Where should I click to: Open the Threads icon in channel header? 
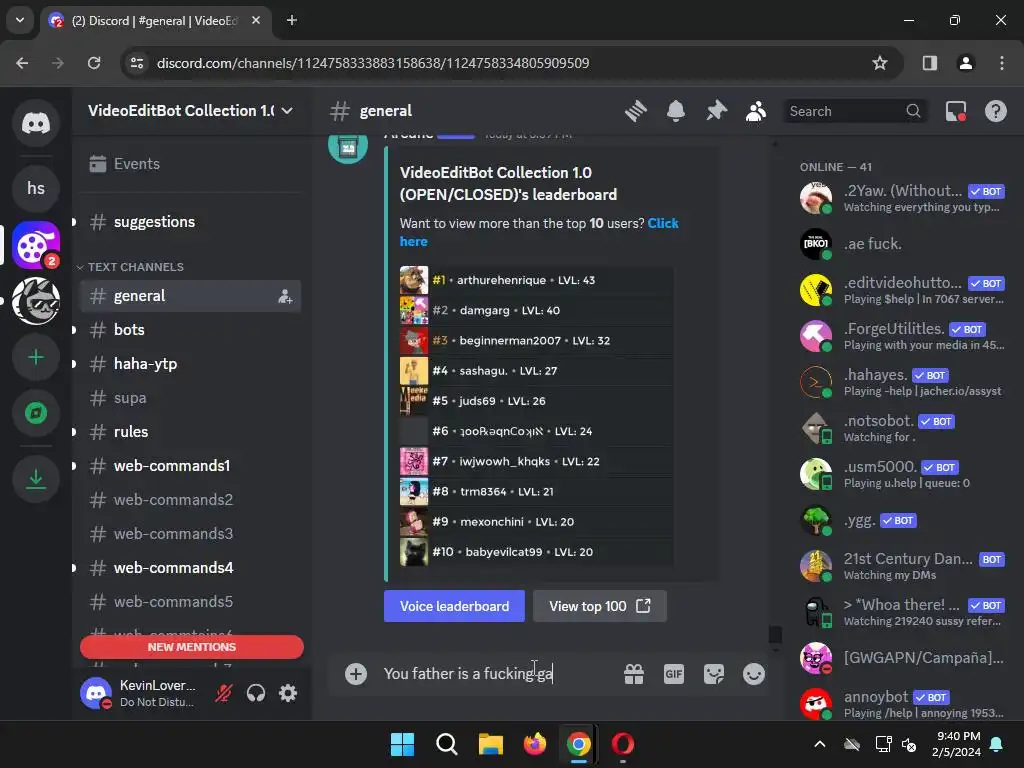coord(635,111)
